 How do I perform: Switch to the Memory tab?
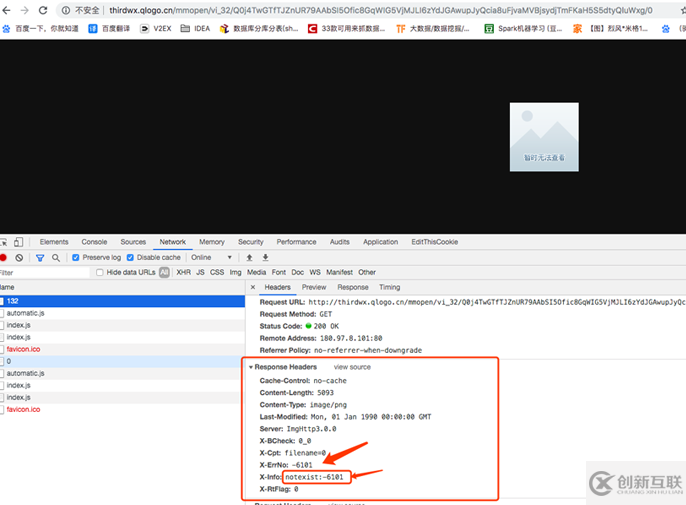(x=212, y=242)
